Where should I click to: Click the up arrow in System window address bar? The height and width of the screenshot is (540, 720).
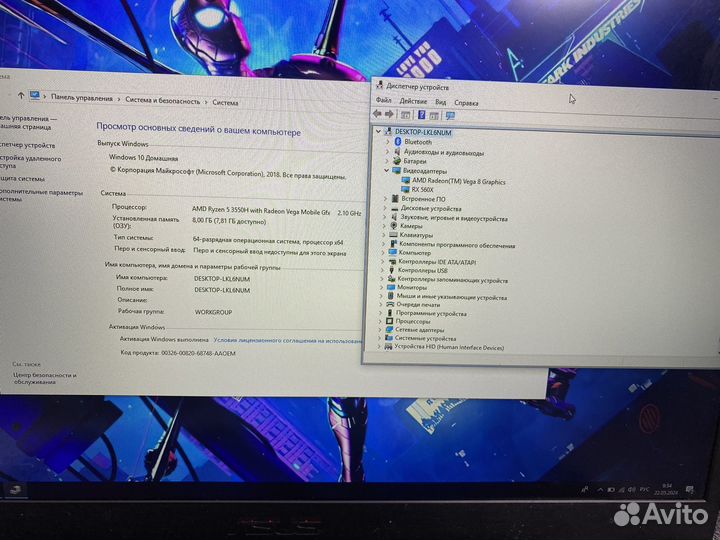[x=21, y=96]
